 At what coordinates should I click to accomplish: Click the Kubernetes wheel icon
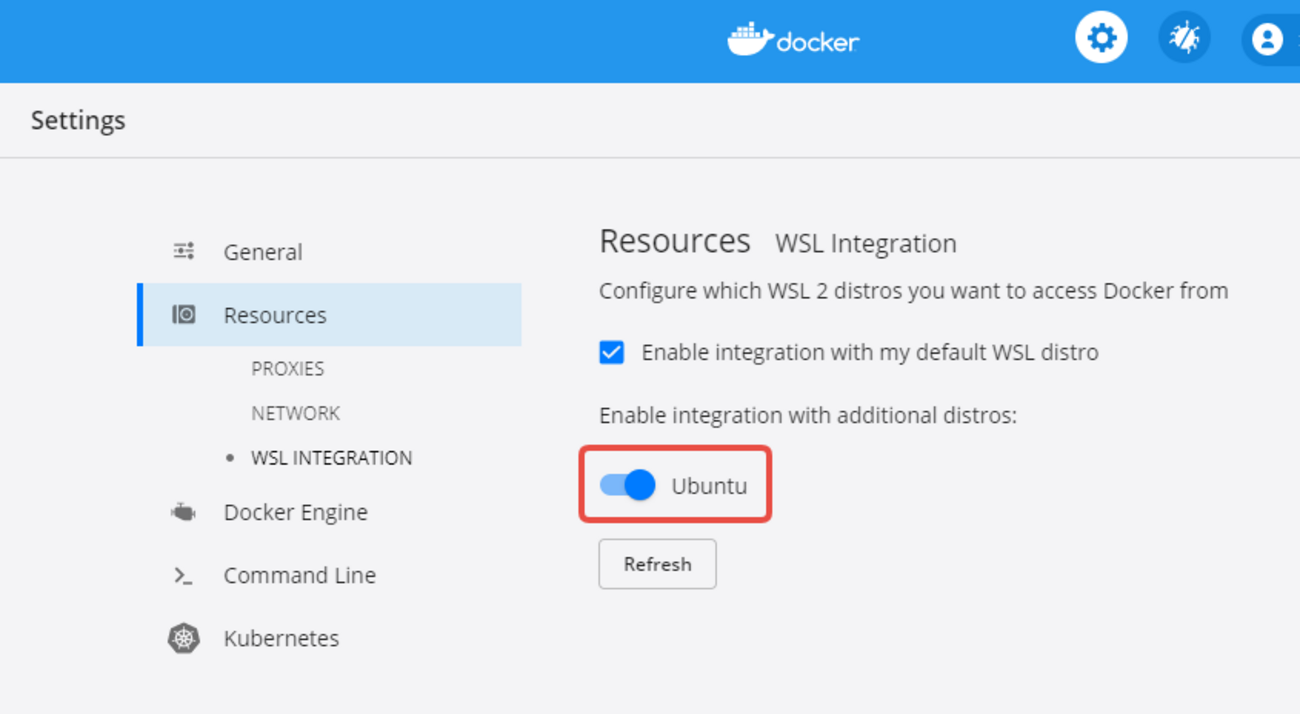[x=184, y=638]
